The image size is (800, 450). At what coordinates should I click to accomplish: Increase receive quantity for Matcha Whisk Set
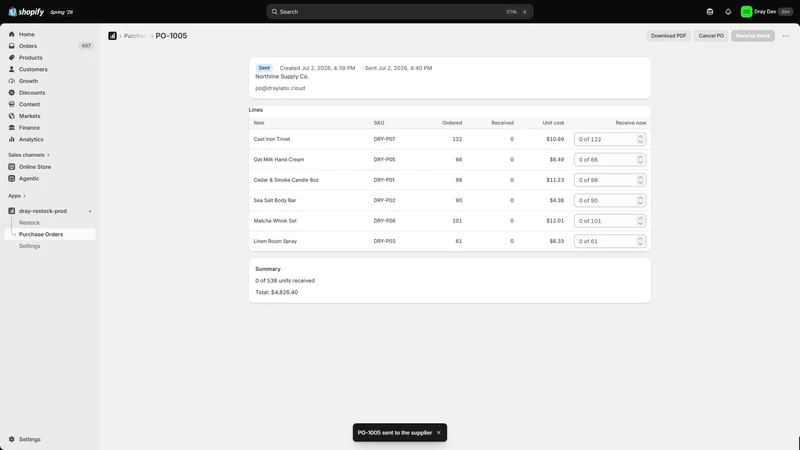(640, 218)
